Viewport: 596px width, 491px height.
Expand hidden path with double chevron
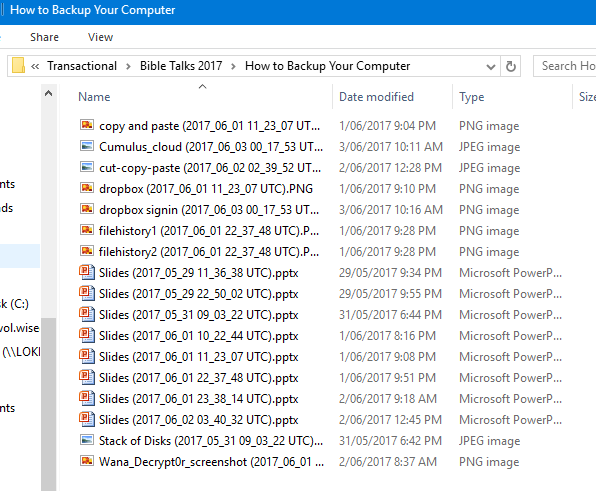35,67
